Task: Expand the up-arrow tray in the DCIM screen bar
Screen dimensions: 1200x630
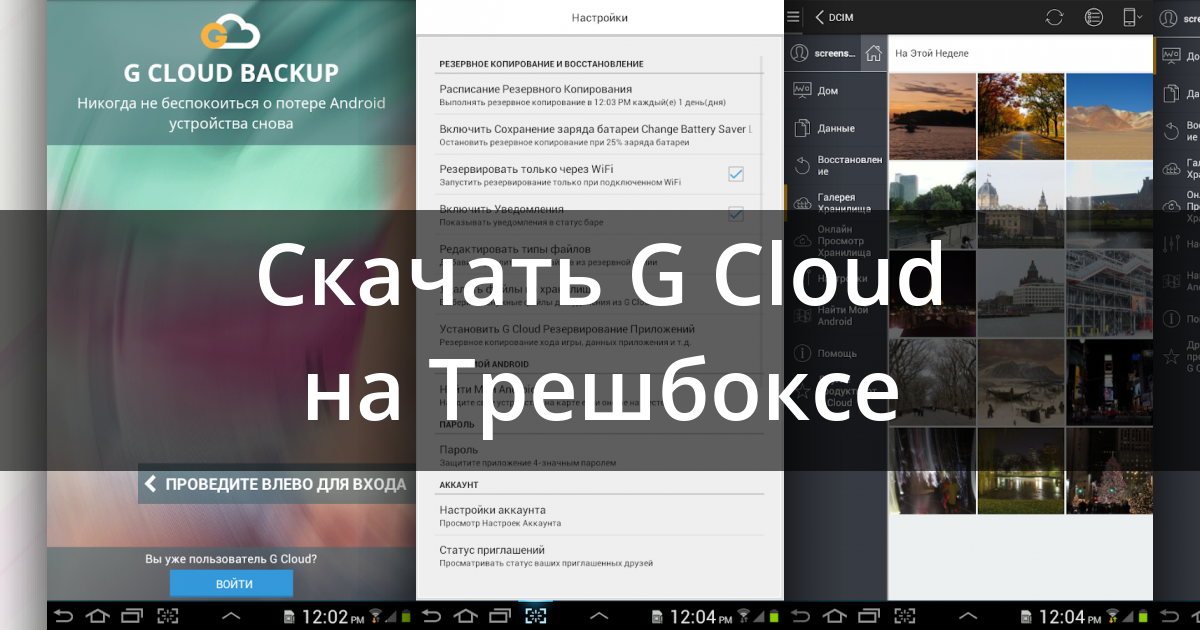Action: [966, 616]
